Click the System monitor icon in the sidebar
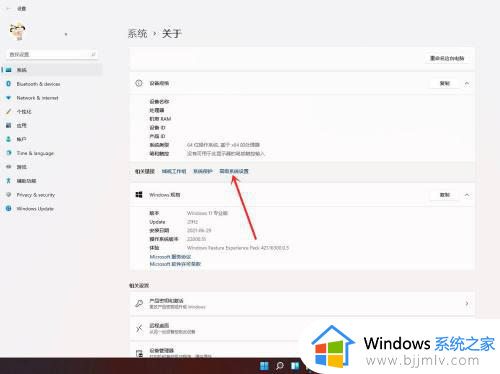The height and width of the screenshot is (374, 500). [x=9, y=70]
